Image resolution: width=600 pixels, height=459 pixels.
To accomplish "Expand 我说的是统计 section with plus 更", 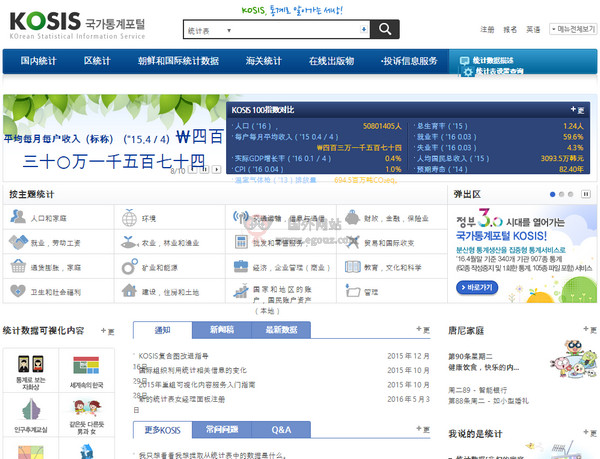I will click(x=590, y=433).
